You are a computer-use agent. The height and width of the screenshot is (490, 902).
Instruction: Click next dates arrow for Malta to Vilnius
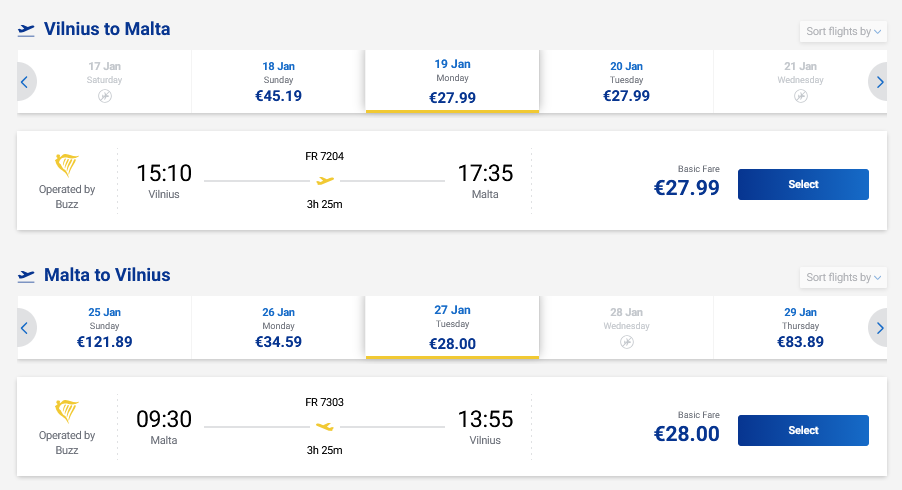pos(879,327)
